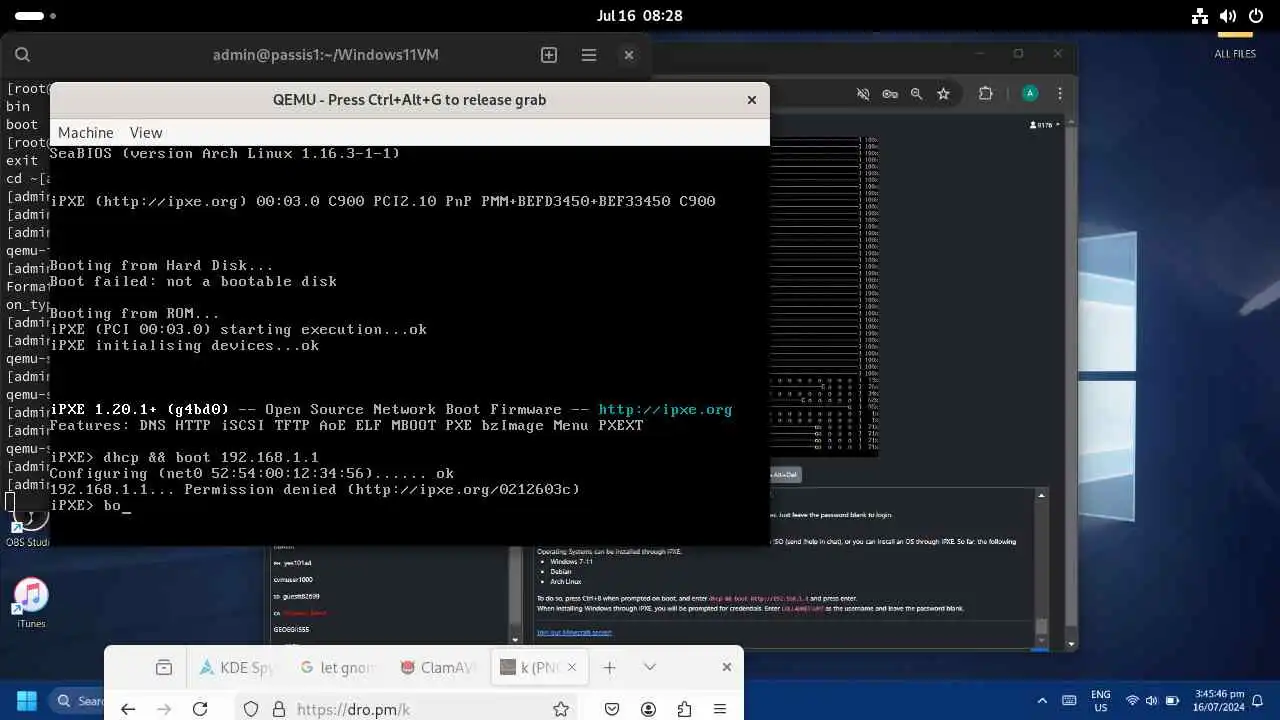Open the GNOME power icon in top bar

tap(1255, 16)
